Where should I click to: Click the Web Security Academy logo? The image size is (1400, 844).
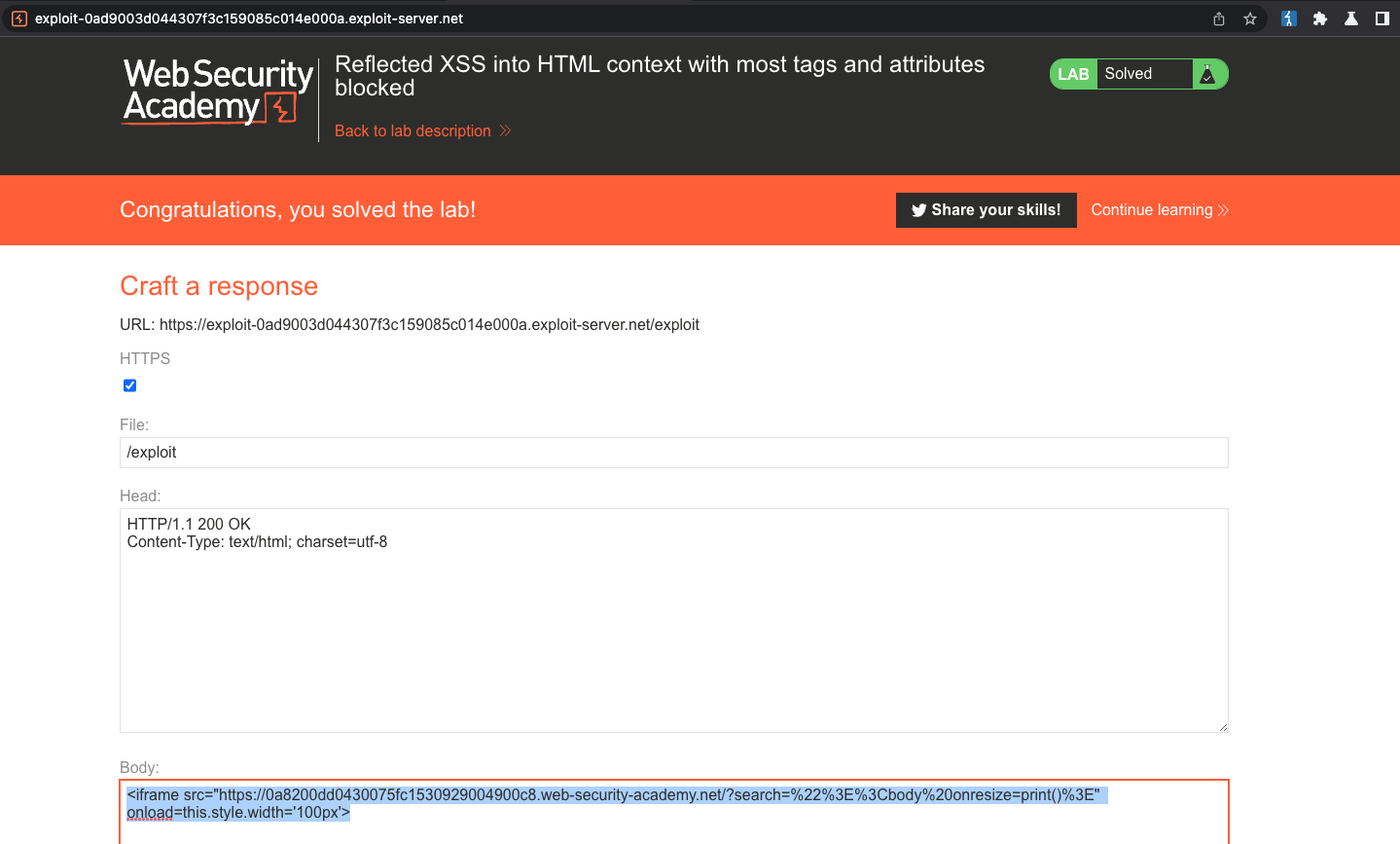[218, 91]
